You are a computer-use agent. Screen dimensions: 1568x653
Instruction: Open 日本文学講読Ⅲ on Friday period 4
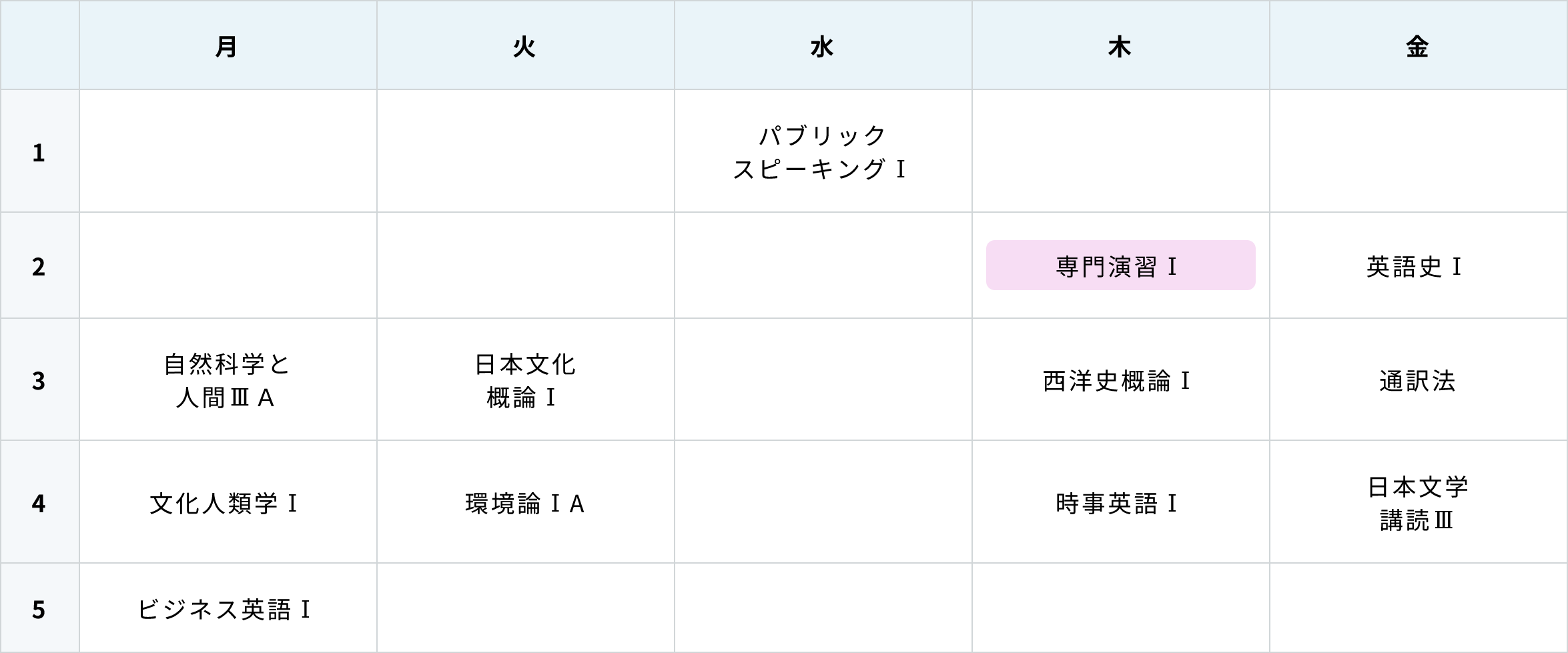tap(1418, 503)
